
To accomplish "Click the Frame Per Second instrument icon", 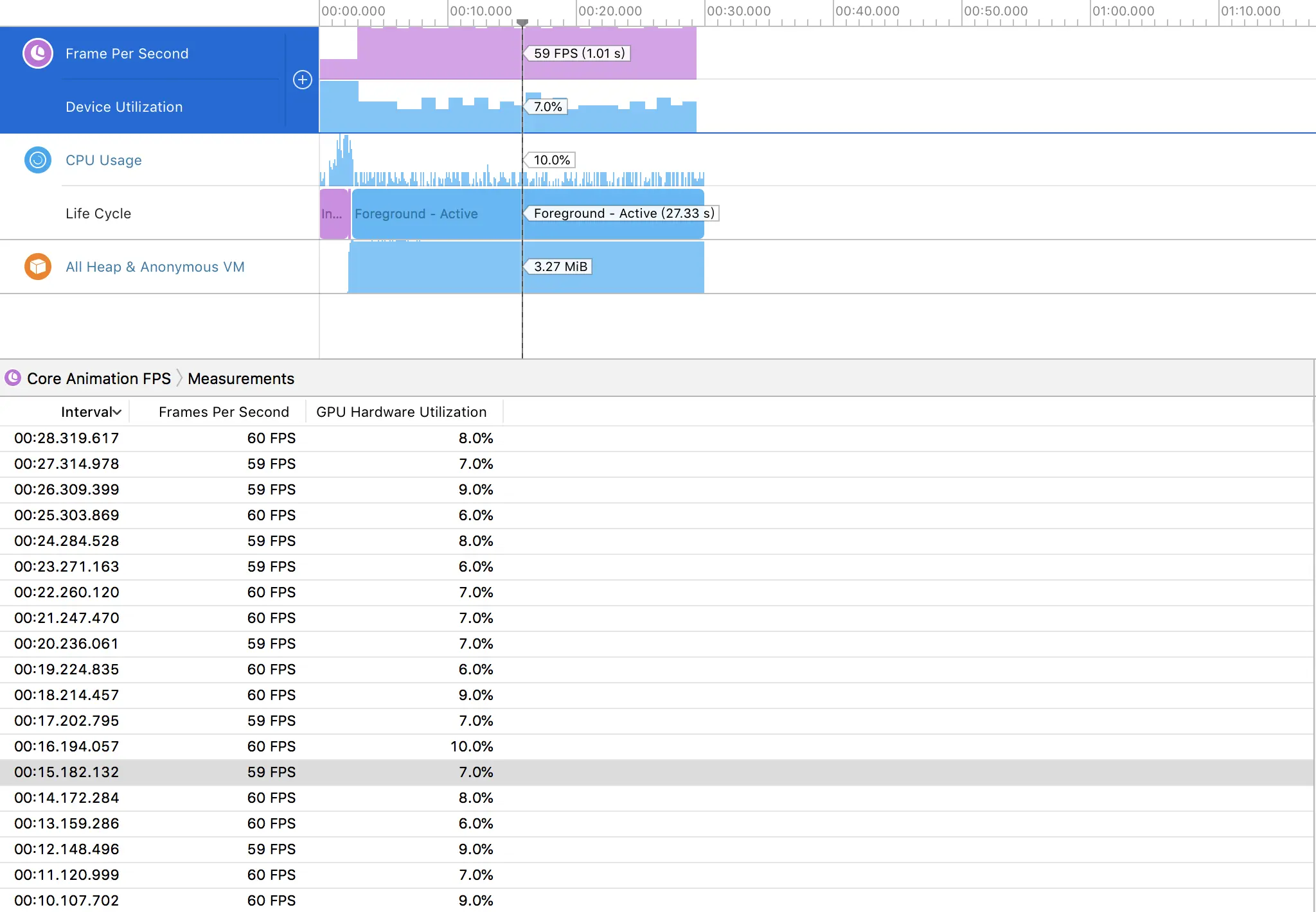I will click(38, 53).
